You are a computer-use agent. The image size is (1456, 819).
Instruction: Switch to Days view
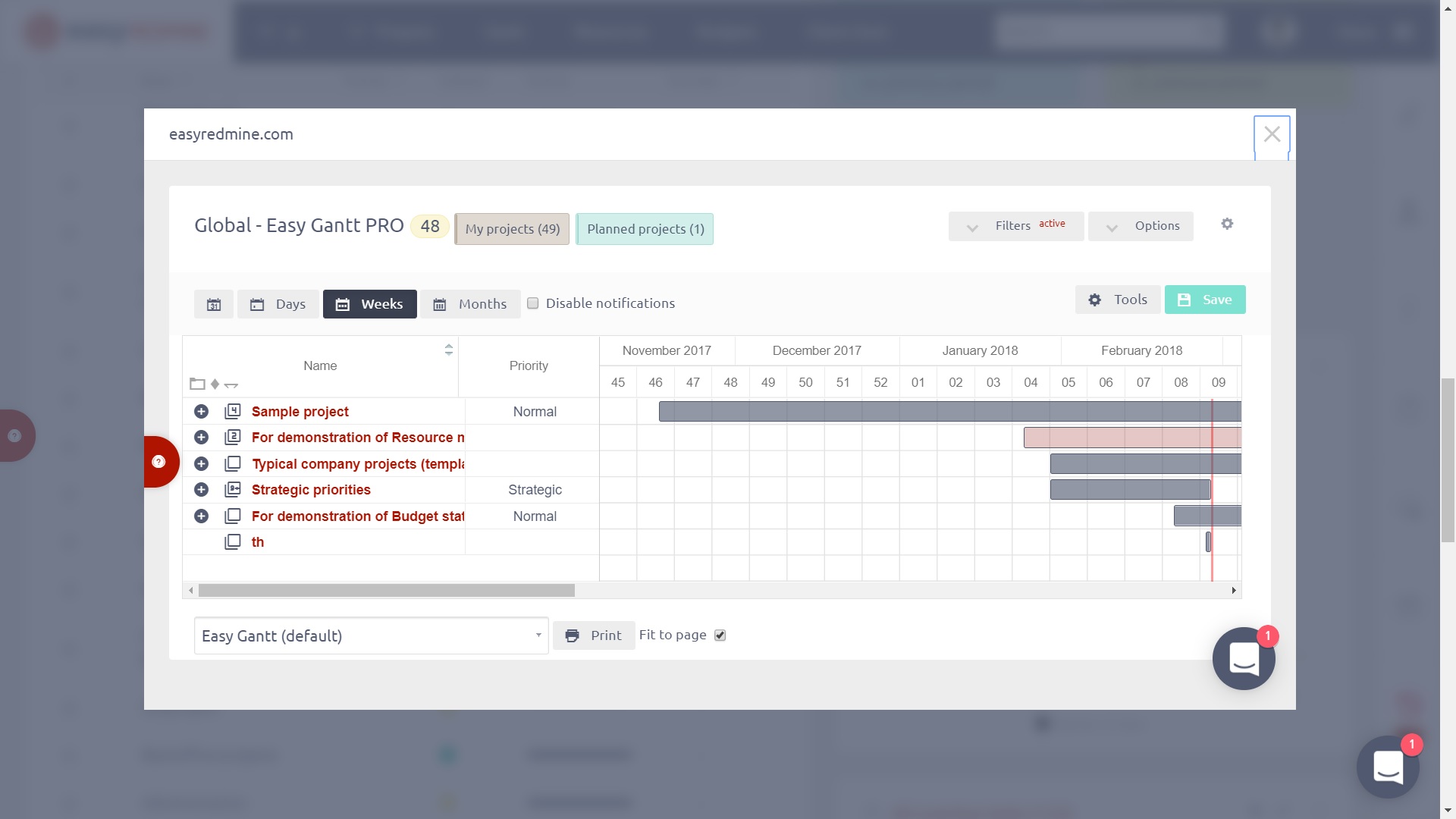(278, 304)
